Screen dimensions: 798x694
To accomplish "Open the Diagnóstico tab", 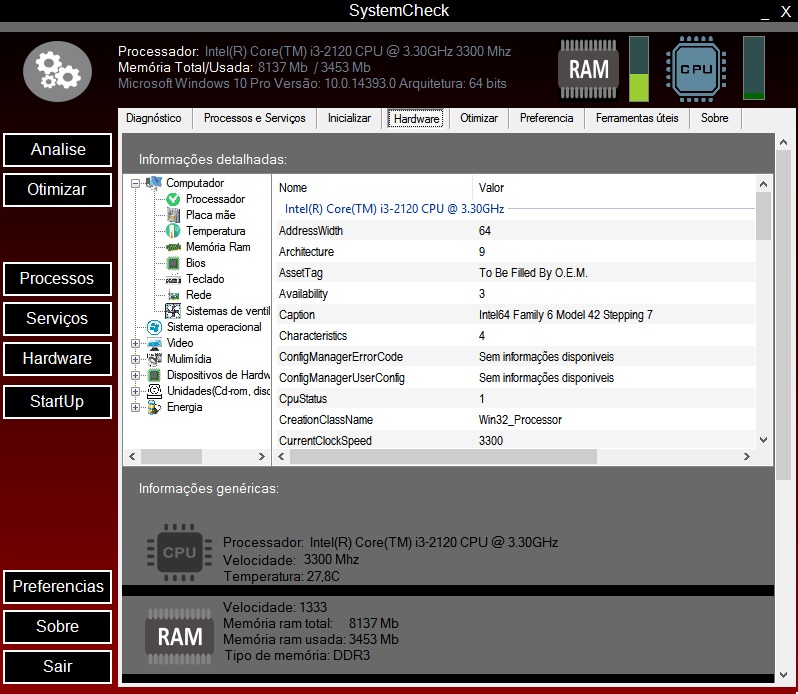I will (154, 118).
